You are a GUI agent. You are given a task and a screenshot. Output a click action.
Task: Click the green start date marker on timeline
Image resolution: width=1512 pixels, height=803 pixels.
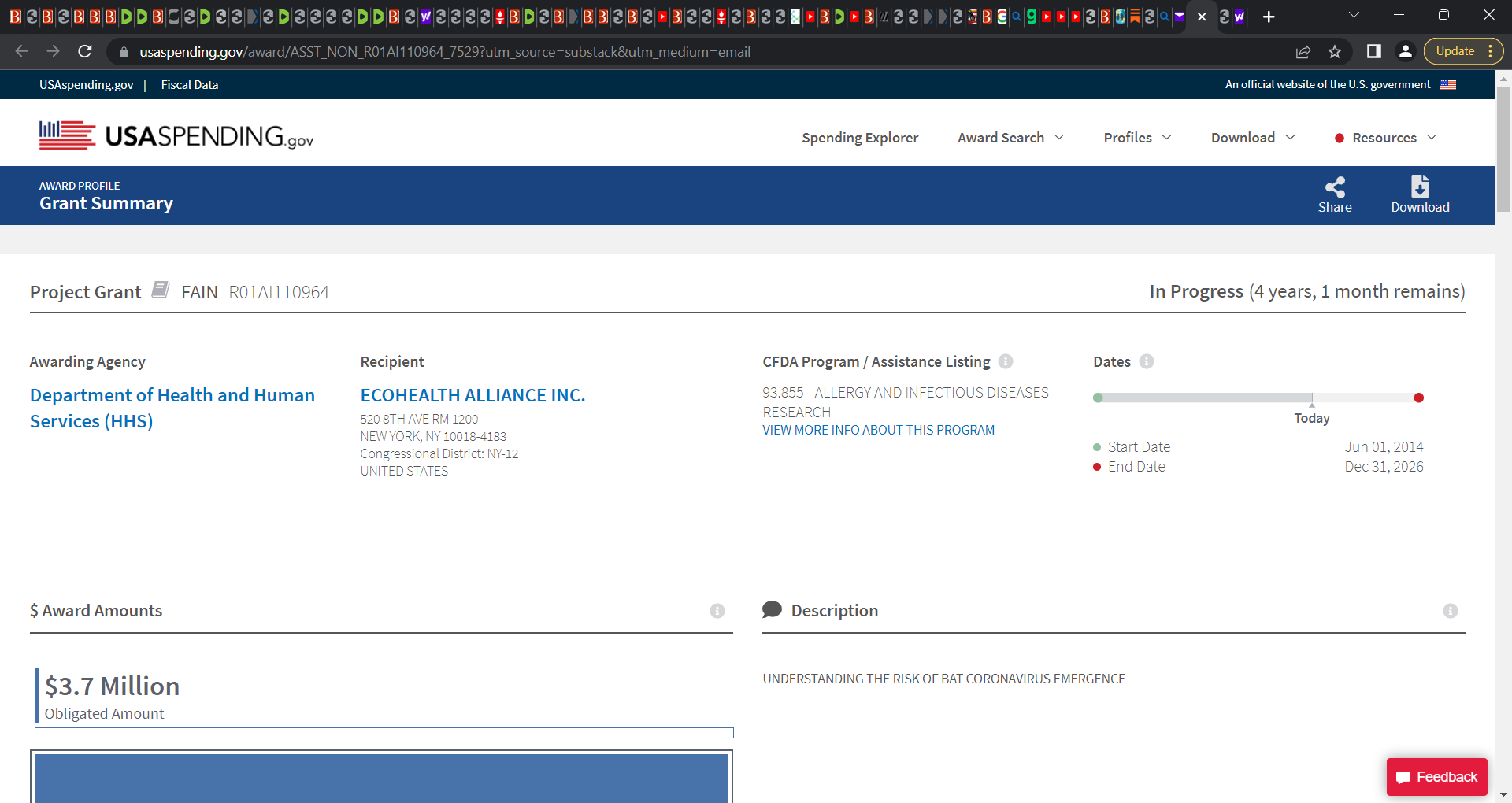click(1098, 398)
